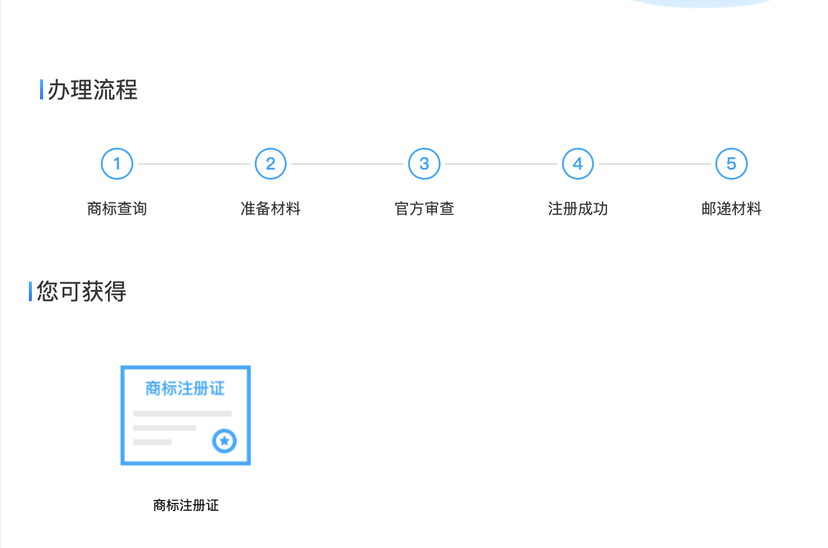Select the 注册成功 step label

tap(577, 209)
